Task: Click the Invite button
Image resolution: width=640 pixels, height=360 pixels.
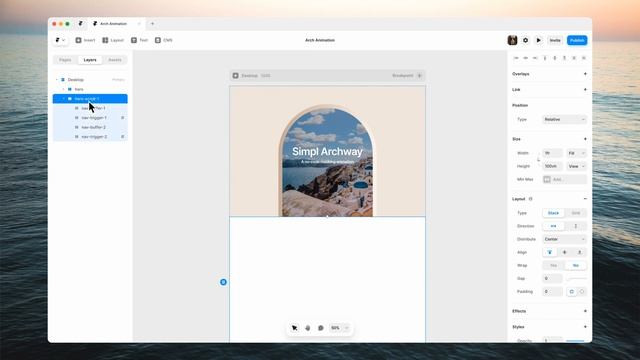Action: (x=555, y=40)
